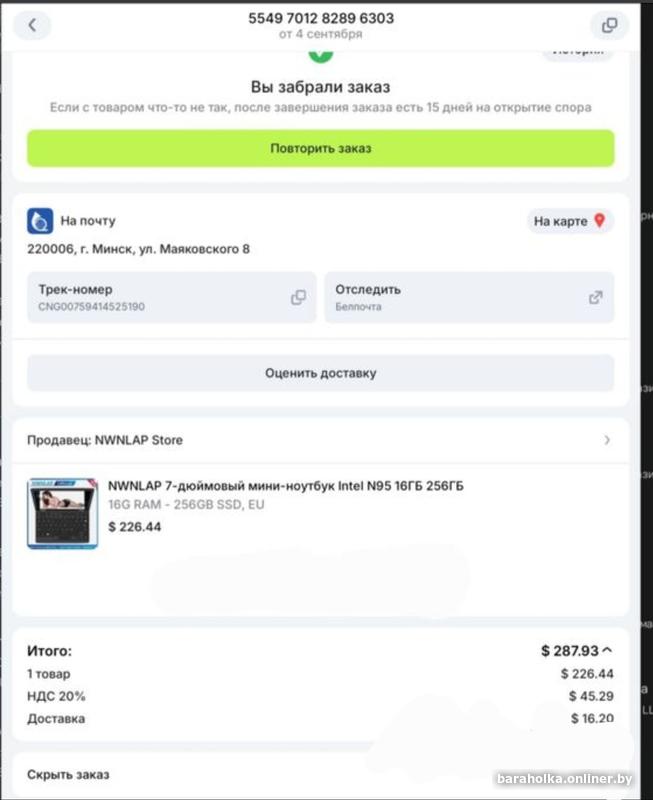Click the Повторить заказ green button
653x800 pixels.
pos(320,148)
